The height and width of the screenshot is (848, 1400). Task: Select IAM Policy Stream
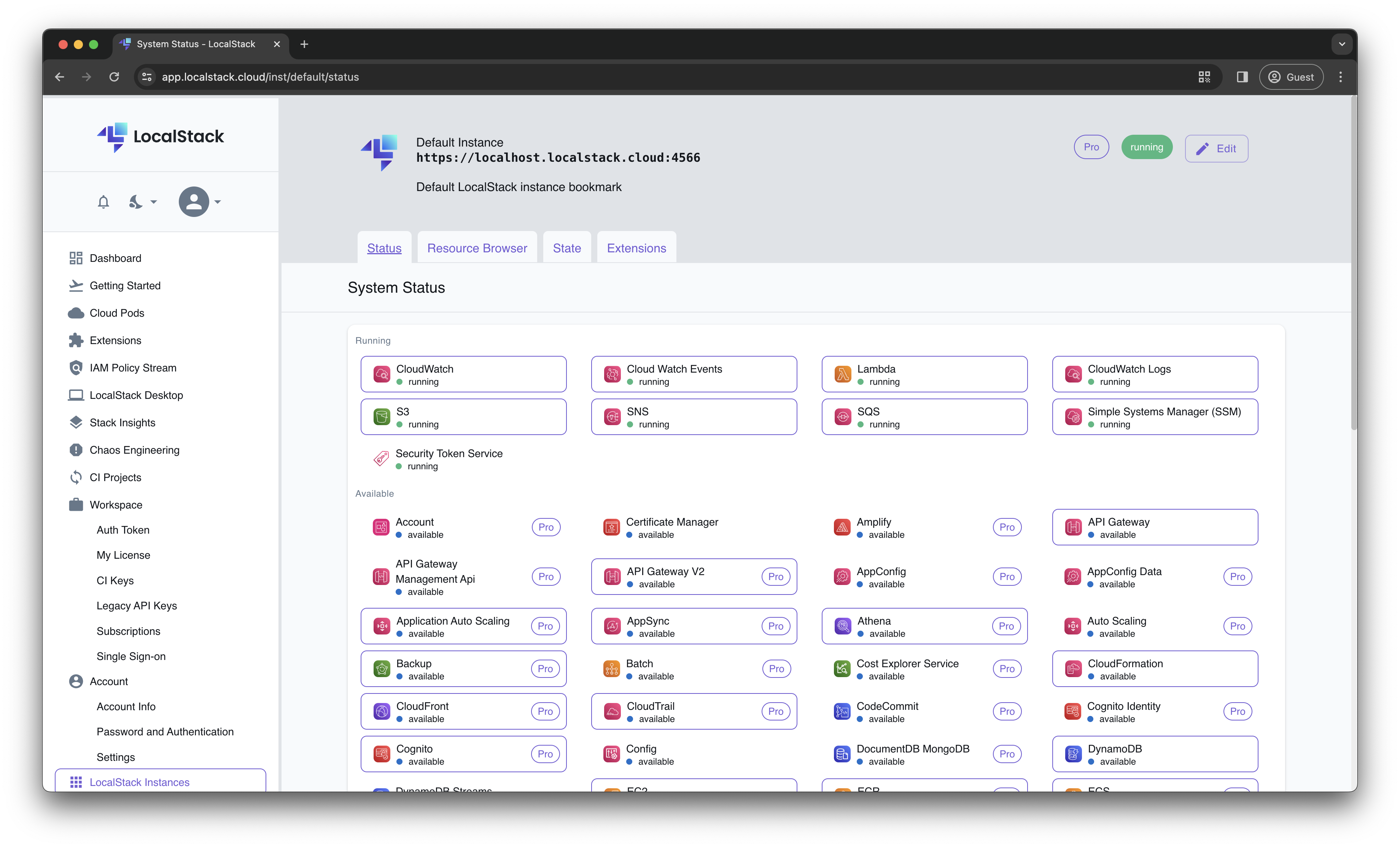pyautogui.click(x=133, y=367)
